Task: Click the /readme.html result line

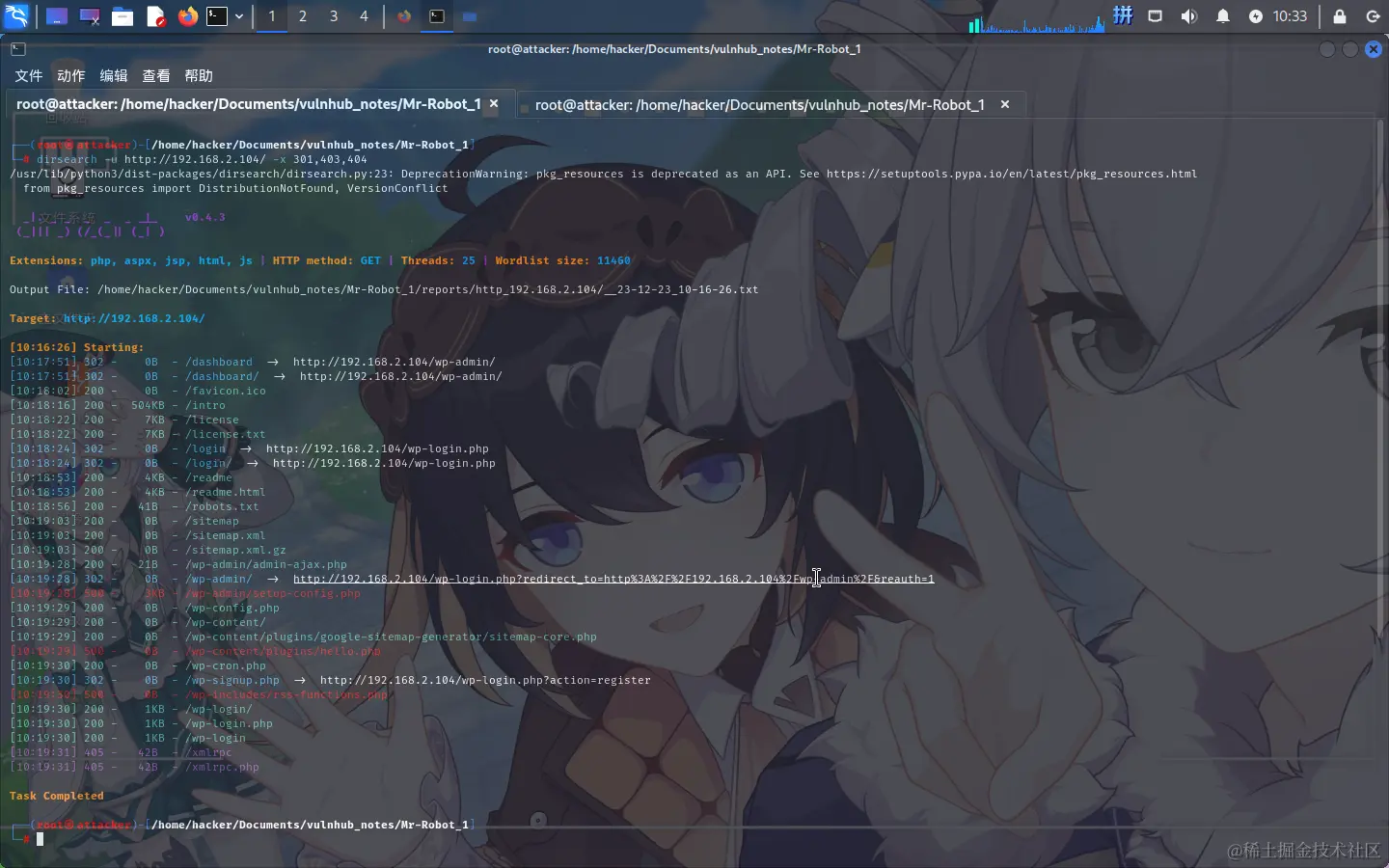Action: tap(138, 492)
